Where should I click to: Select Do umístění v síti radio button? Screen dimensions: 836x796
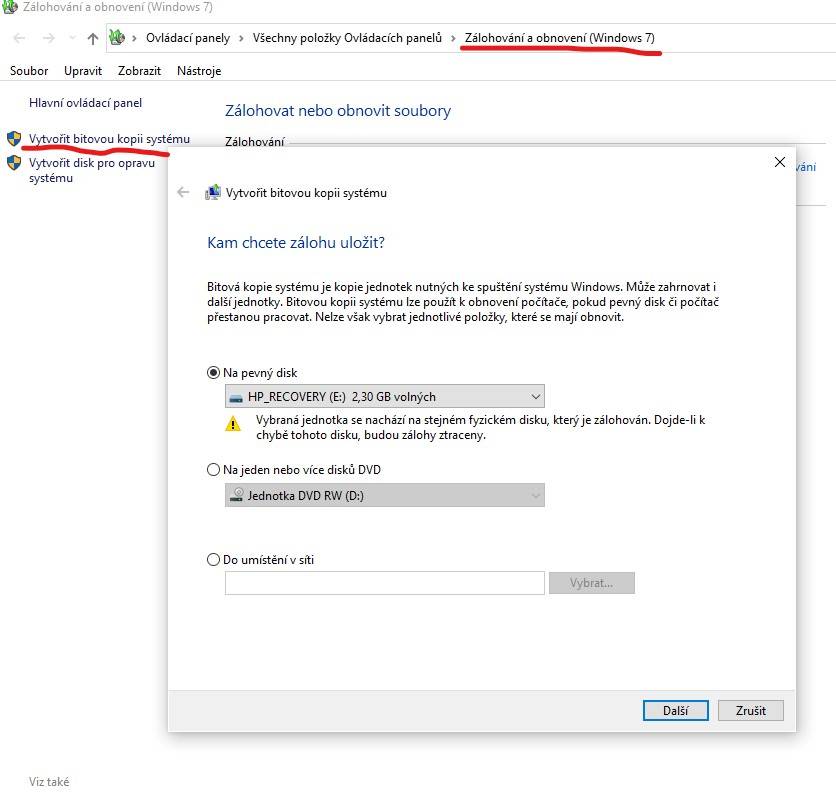213,560
